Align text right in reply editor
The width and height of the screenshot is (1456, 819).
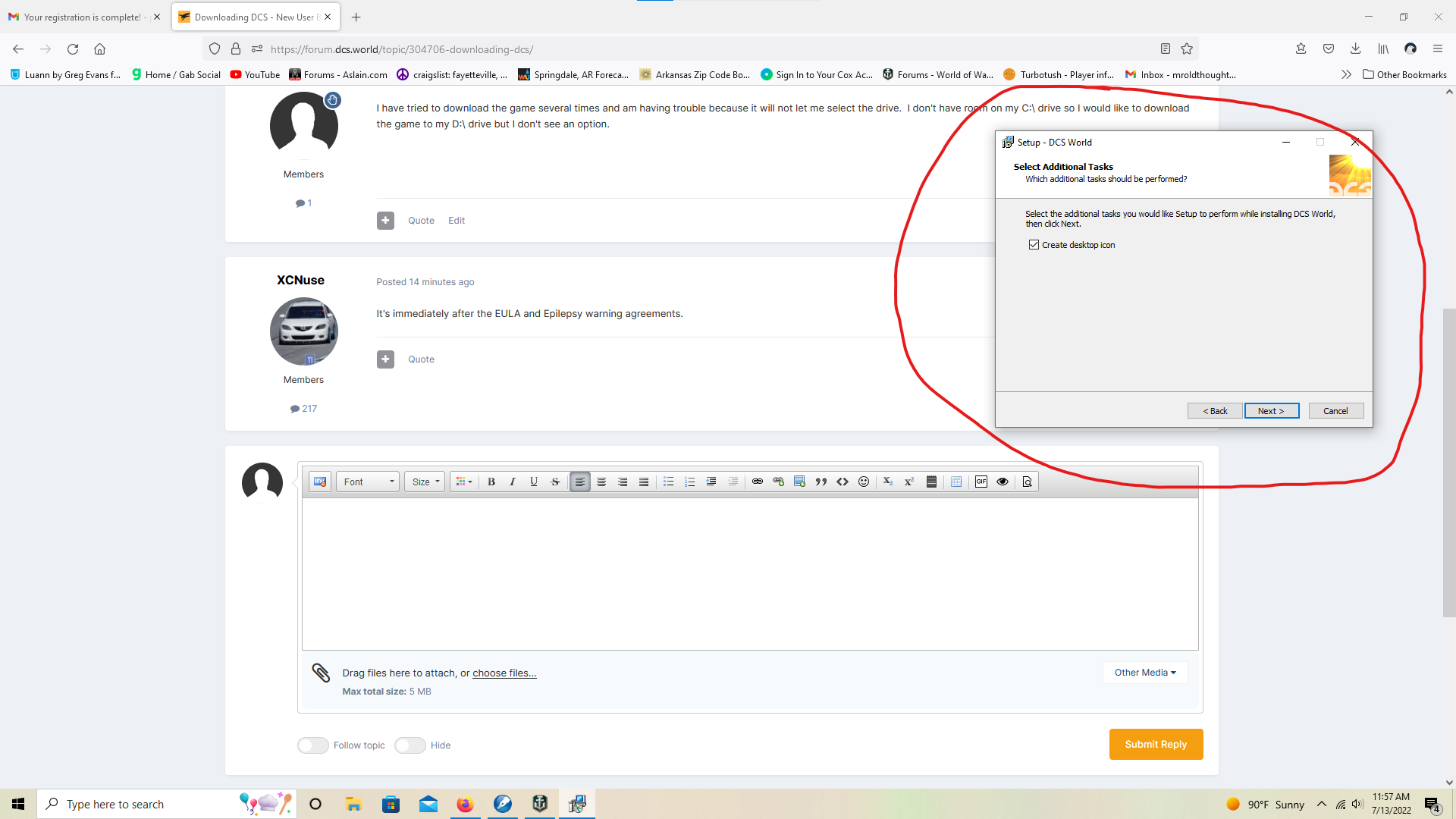(x=623, y=482)
